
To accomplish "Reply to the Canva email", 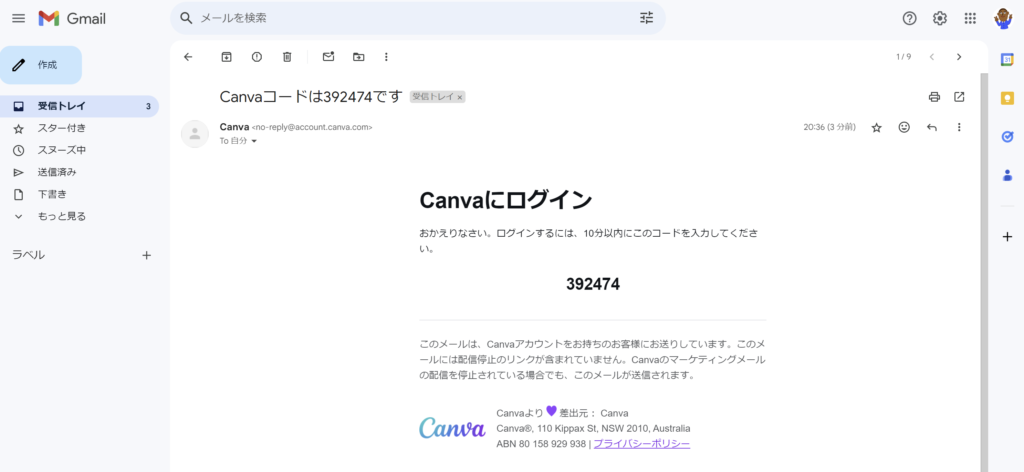I will tap(932, 127).
